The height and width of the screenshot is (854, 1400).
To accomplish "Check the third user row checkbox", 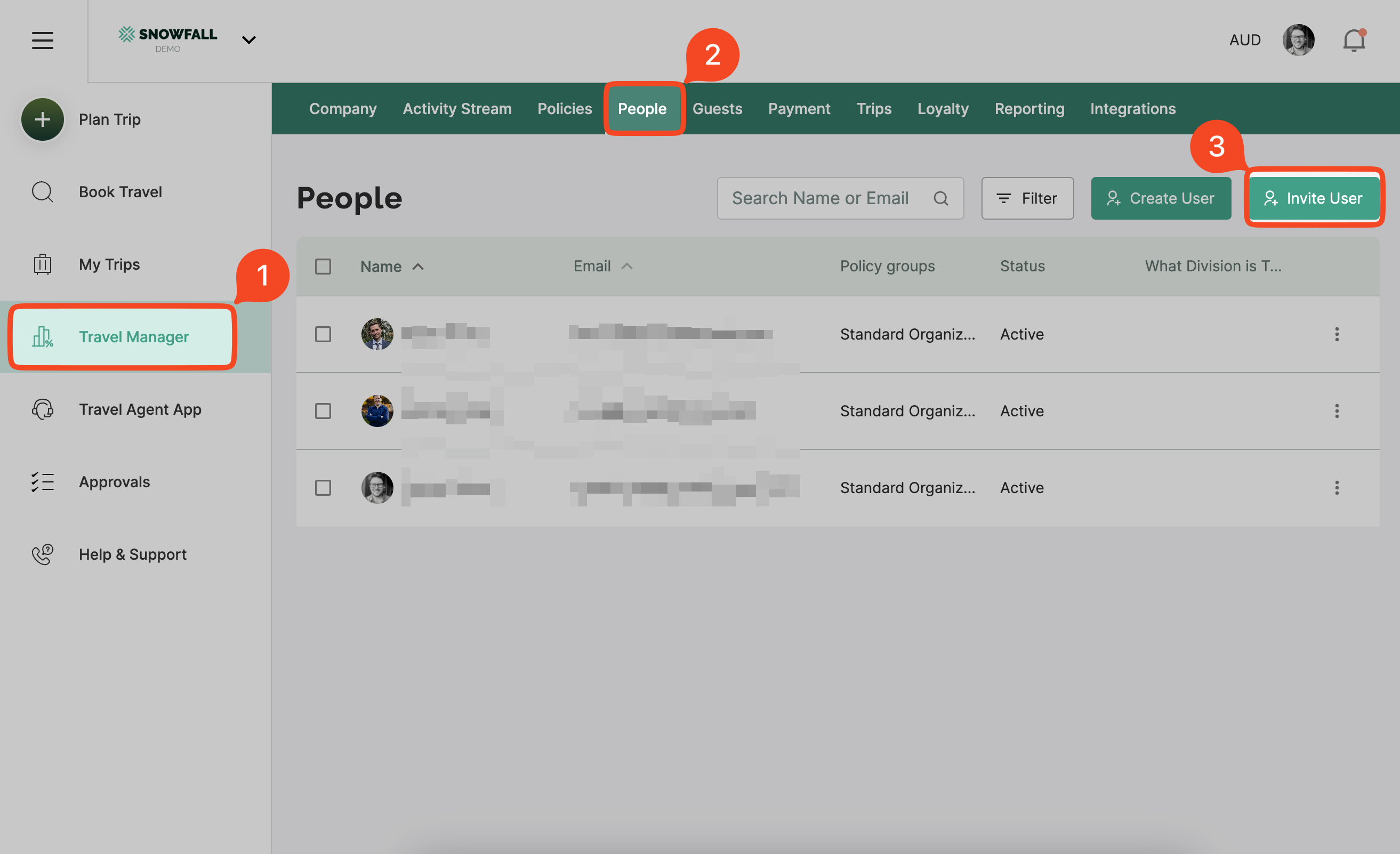I will tap(323, 488).
